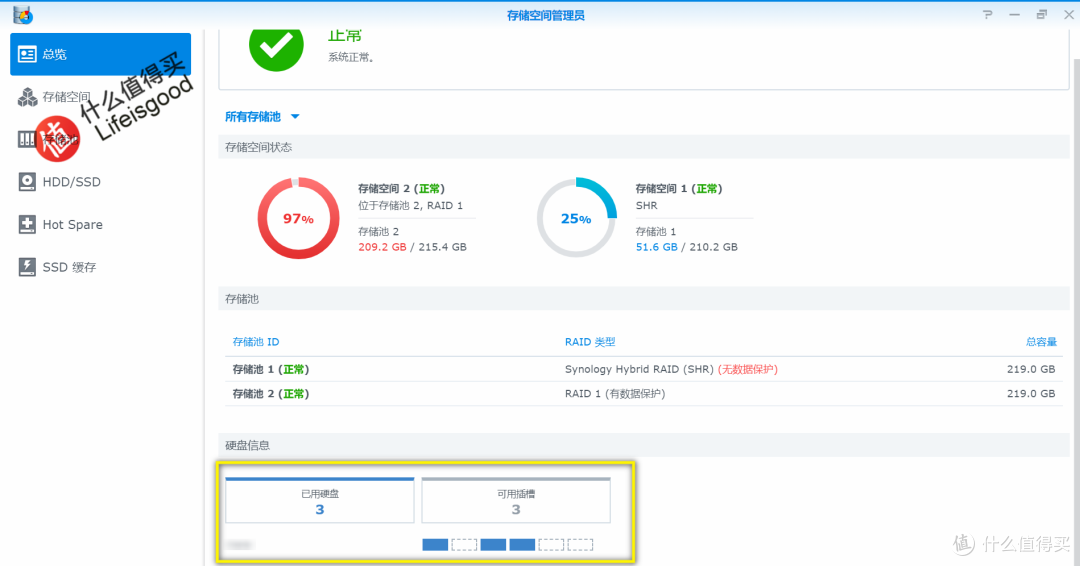Select the 存储池 2 (正常) row
This screenshot has height=566, width=1080.
coord(643,394)
